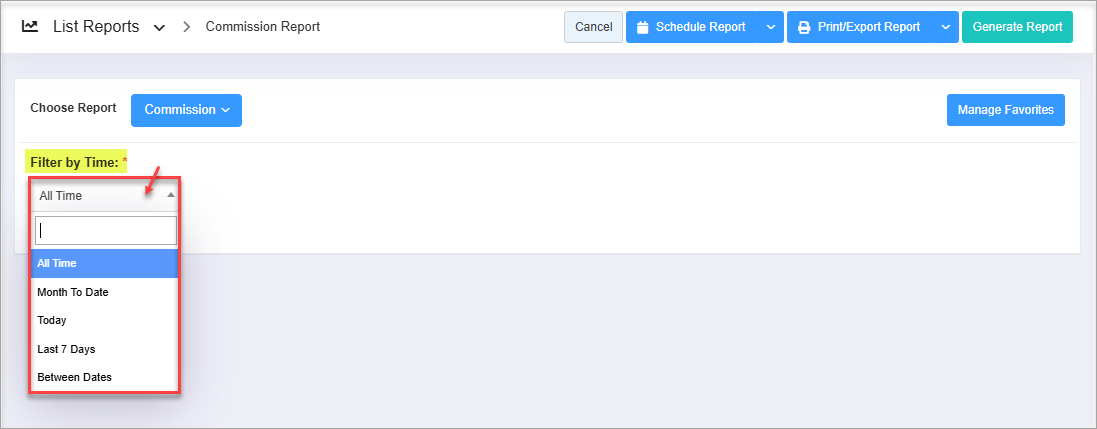Open the Commission report chooser dropdown
The width and height of the screenshot is (1097, 429).
point(186,110)
